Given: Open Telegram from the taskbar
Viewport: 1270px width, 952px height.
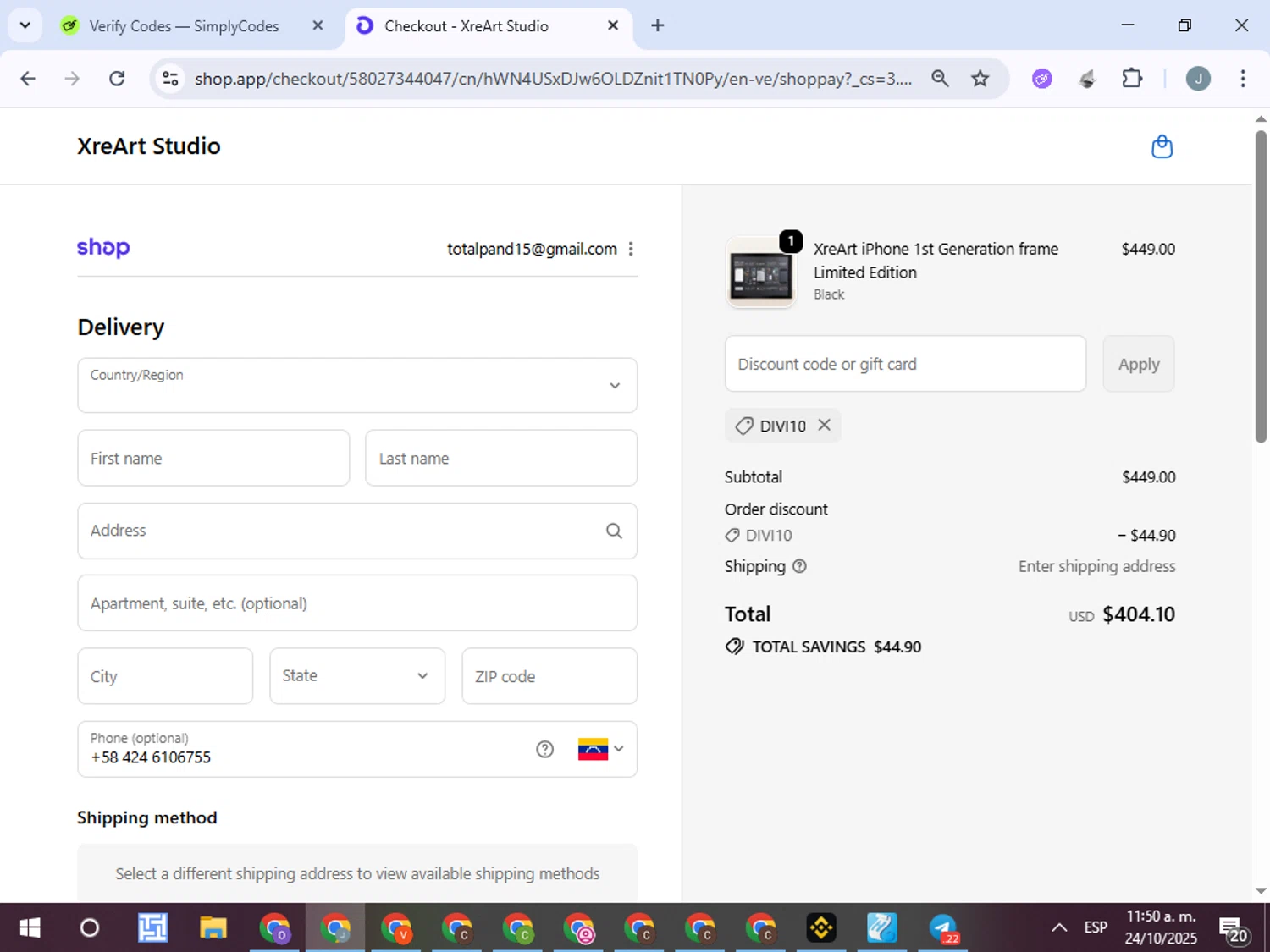Looking at the screenshot, I should pyautogui.click(x=943, y=928).
